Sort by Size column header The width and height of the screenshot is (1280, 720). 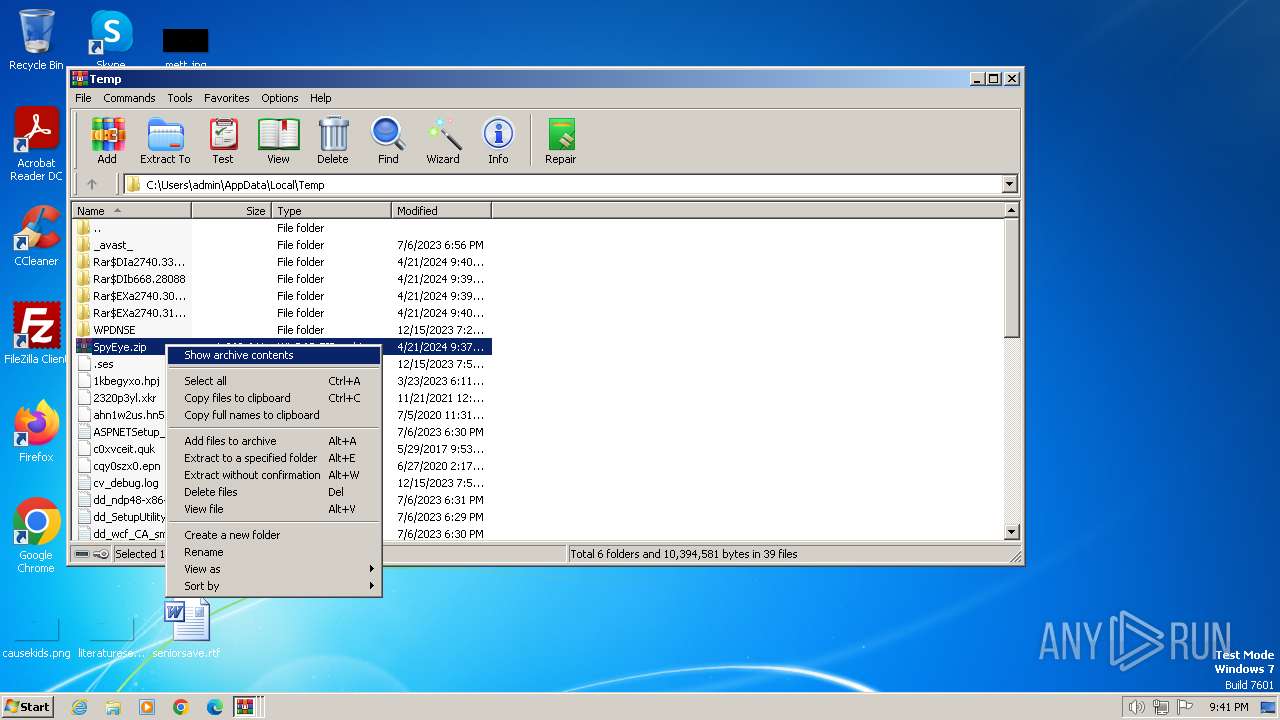[231, 211]
